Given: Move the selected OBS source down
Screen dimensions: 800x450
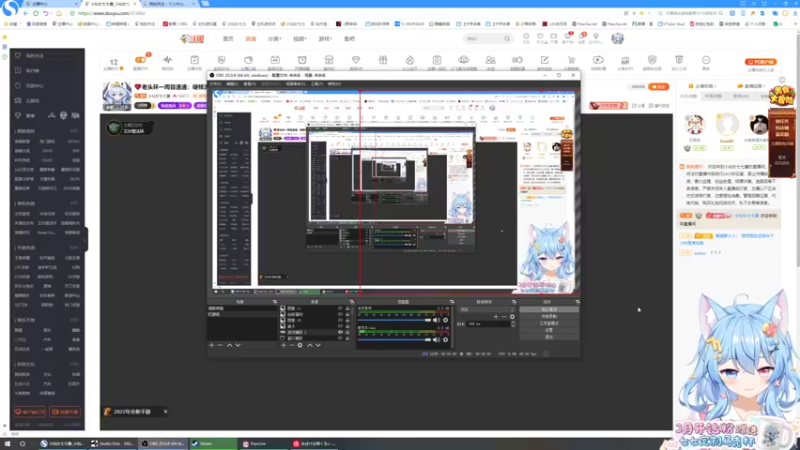Looking at the screenshot, I should click(x=318, y=345).
